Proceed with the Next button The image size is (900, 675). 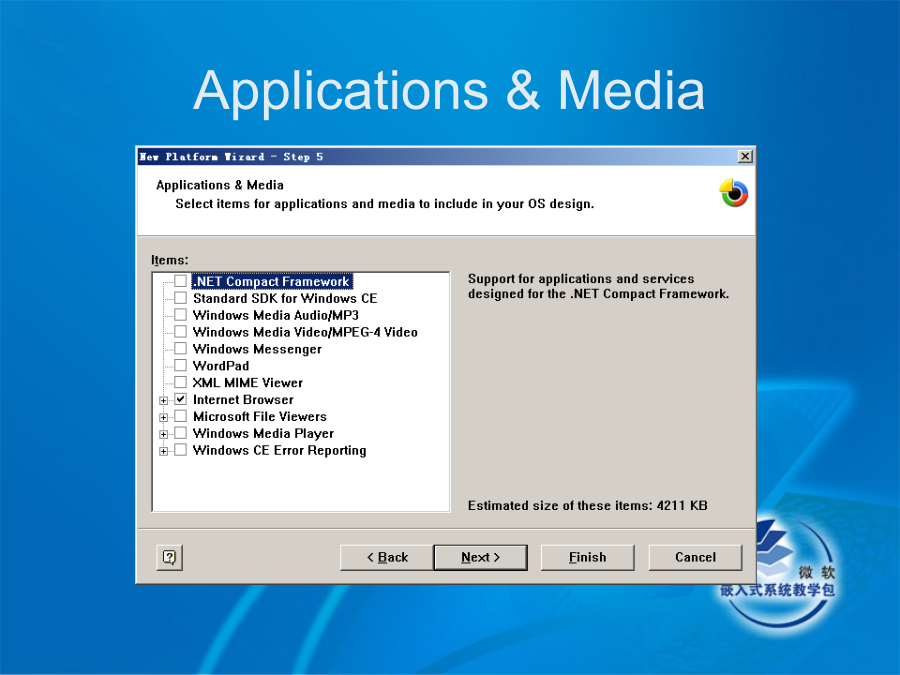(x=480, y=557)
